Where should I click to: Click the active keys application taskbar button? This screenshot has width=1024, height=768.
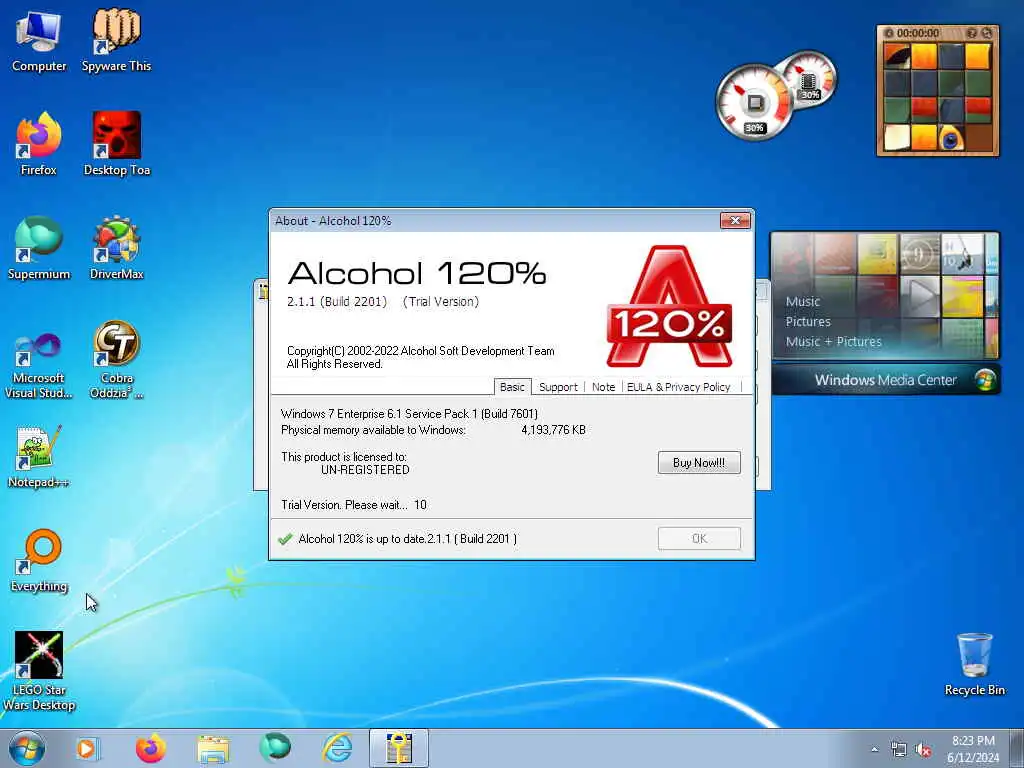399,748
